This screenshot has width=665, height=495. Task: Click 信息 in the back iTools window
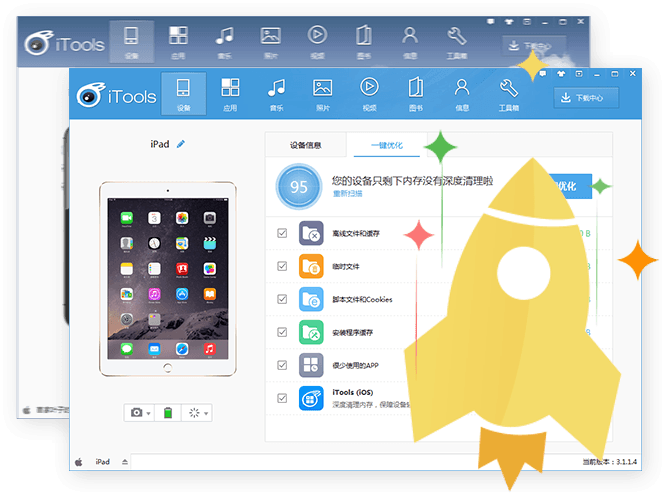click(410, 42)
